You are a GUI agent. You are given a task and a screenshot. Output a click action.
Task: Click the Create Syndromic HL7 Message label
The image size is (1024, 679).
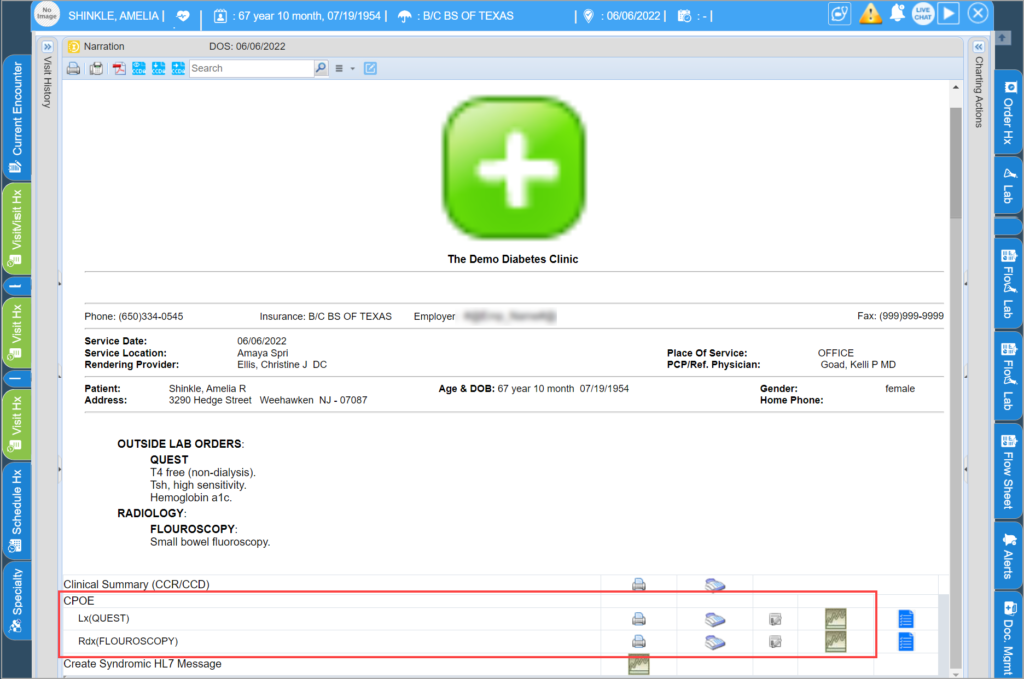point(142,664)
